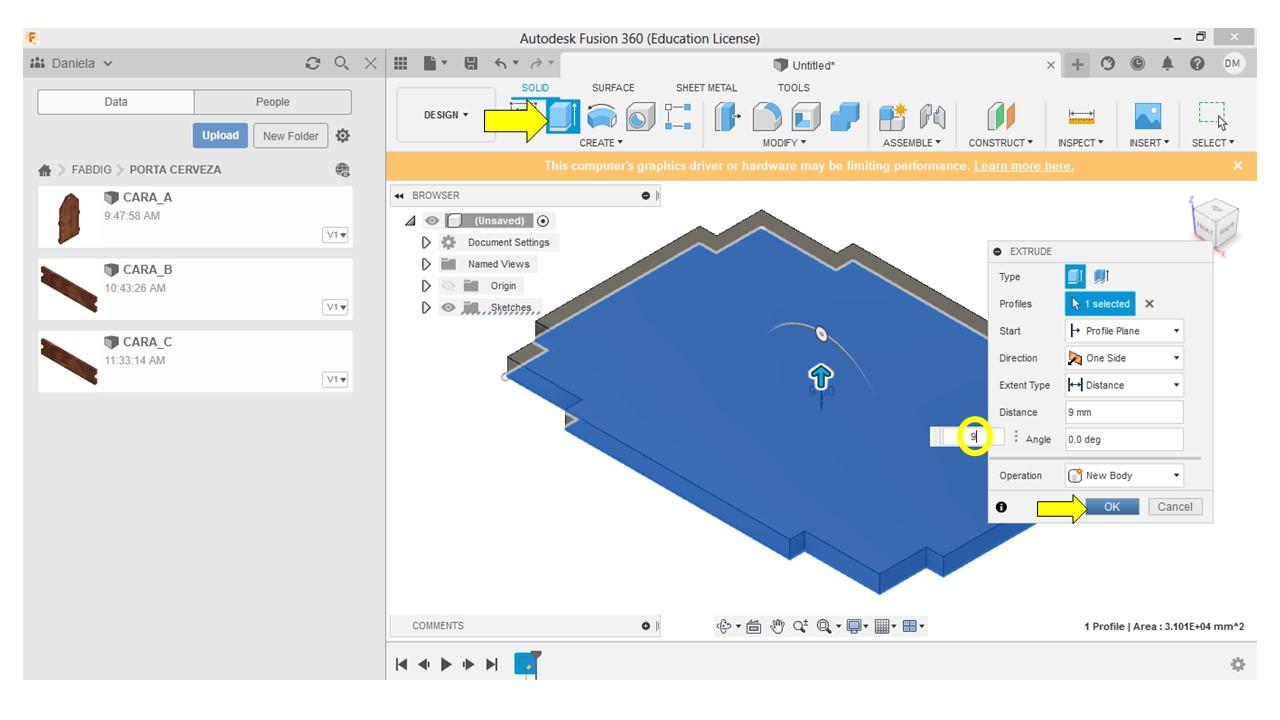Toggle visibility of the Unsaved root component
The image size is (1280, 720).
tap(432, 221)
